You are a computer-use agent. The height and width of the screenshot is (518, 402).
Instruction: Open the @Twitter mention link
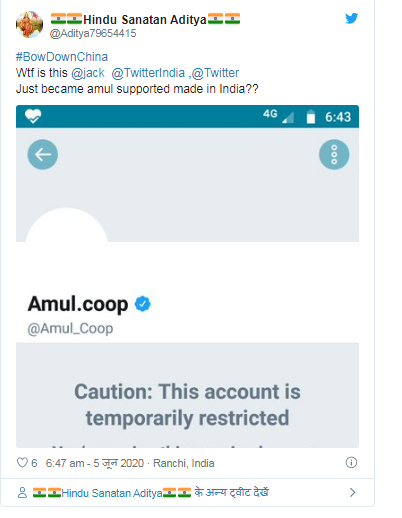215,73
